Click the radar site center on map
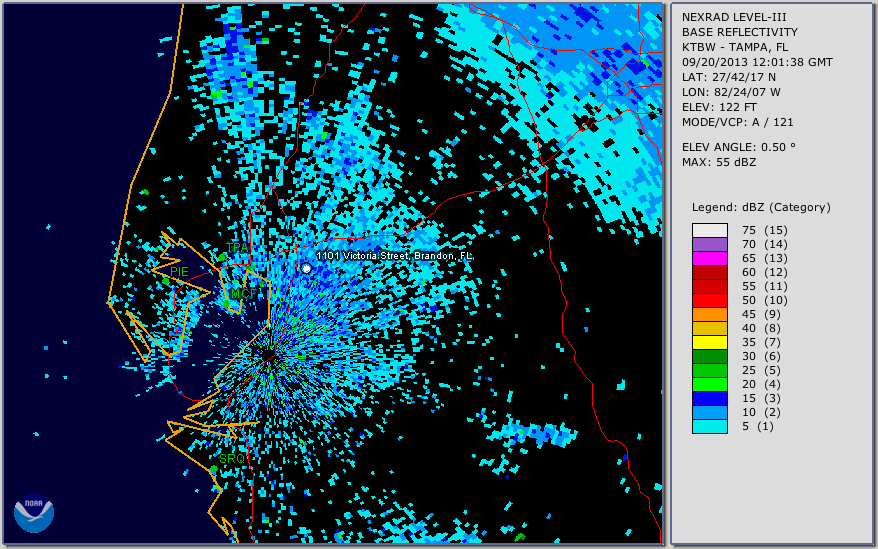Screen dimensions: 878x549 268,355
